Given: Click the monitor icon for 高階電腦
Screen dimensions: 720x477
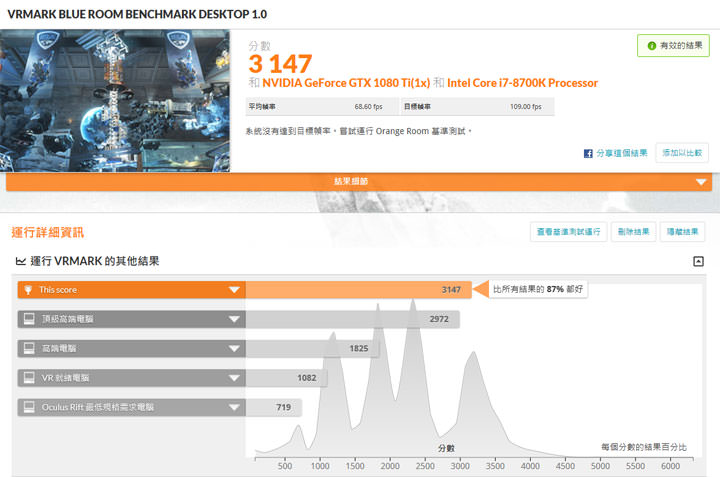Looking at the screenshot, I should click(28, 348).
